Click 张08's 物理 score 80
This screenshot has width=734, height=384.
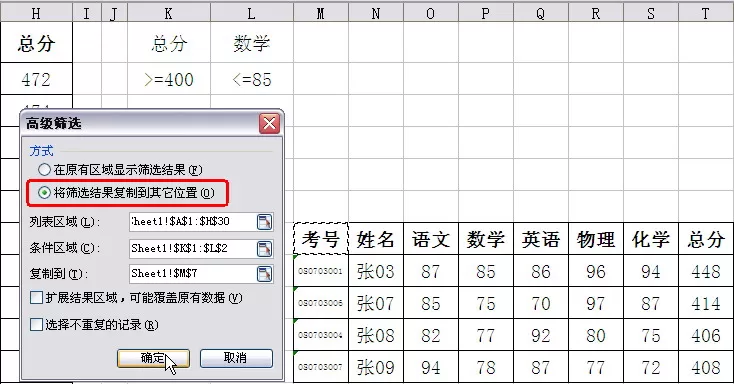(x=596, y=335)
